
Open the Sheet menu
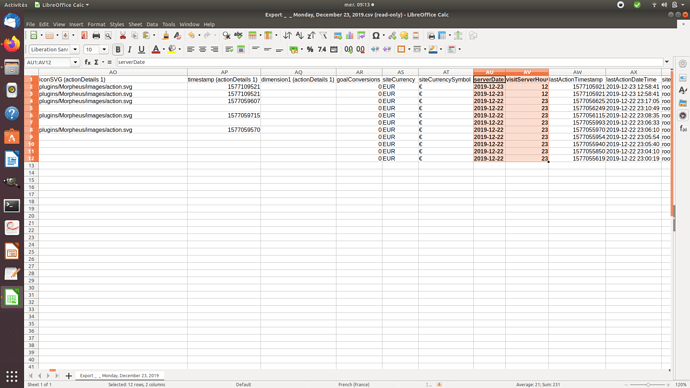tap(135, 24)
